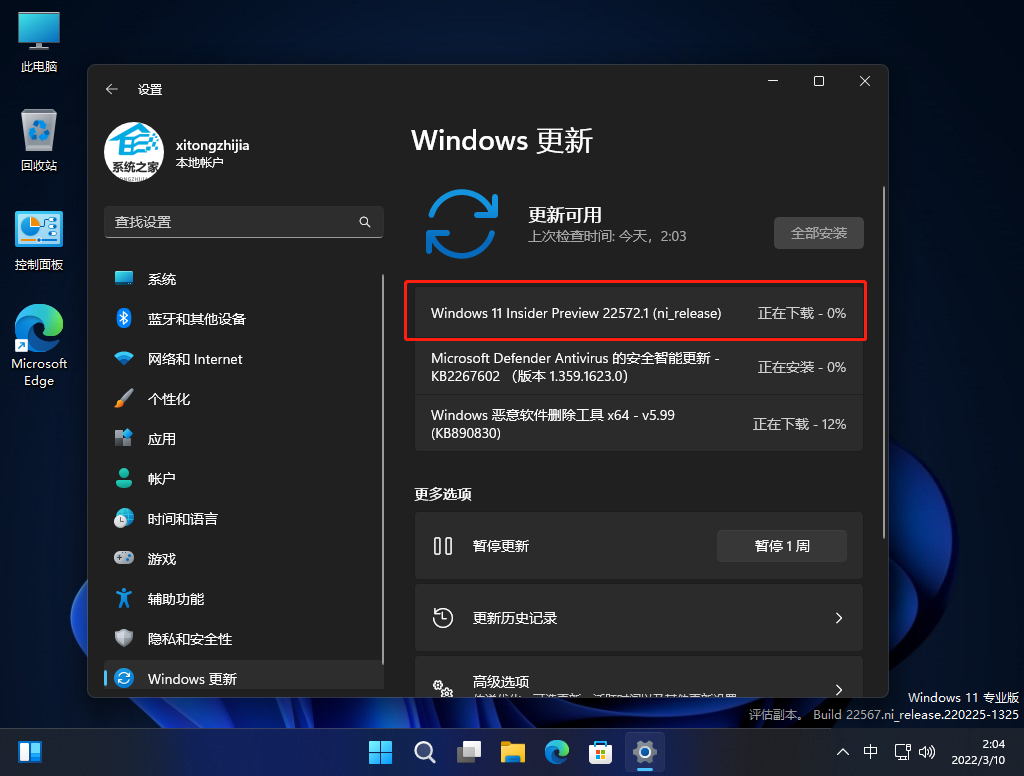
Task: Select 帐户 in the settings sidebar
Action: click(x=123, y=479)
